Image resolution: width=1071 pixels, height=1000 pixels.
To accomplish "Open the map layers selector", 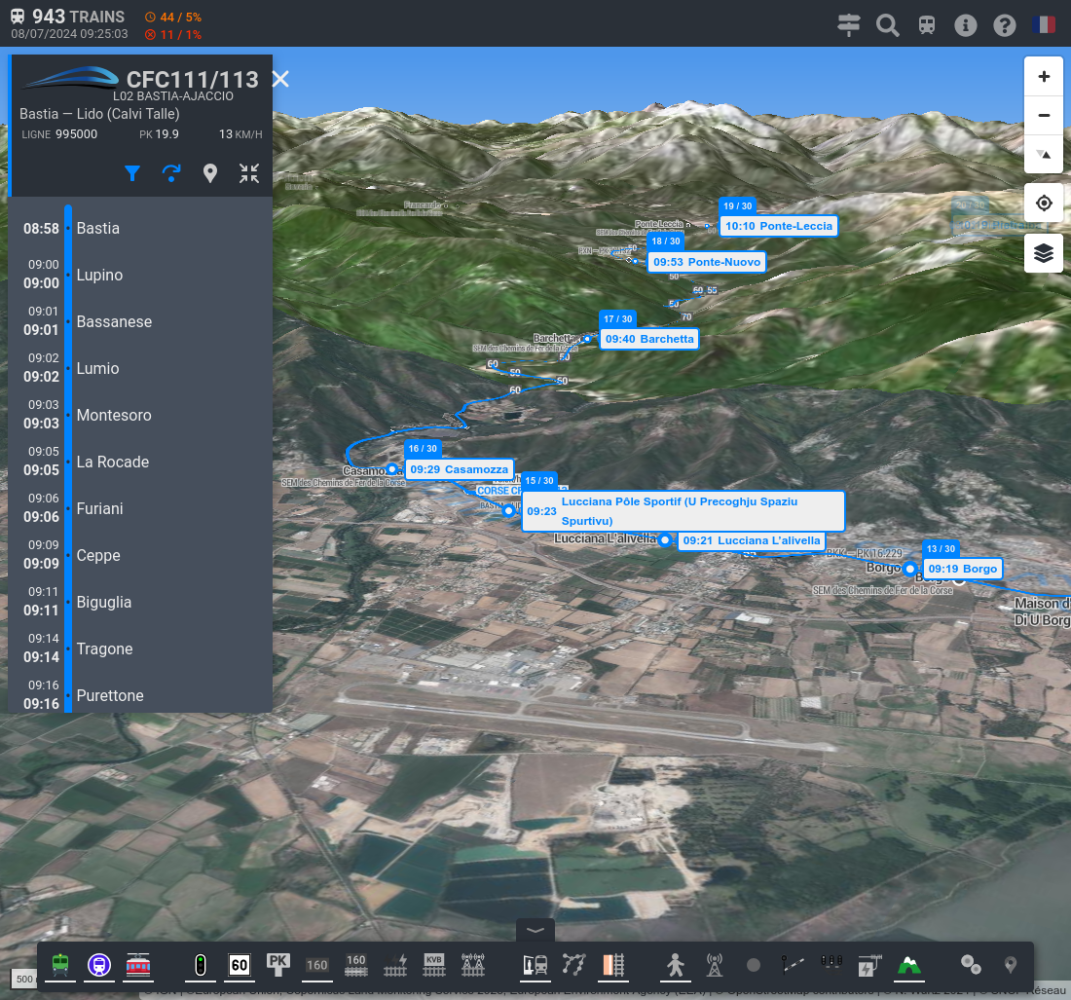I will coord(1044,253).
